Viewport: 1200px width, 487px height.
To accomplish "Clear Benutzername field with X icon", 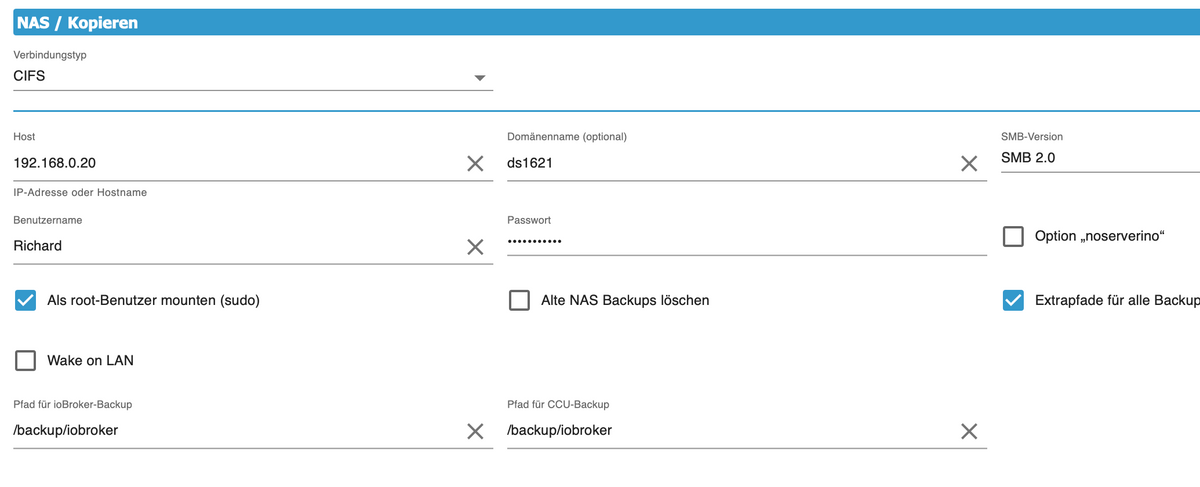I will [475, 247].
